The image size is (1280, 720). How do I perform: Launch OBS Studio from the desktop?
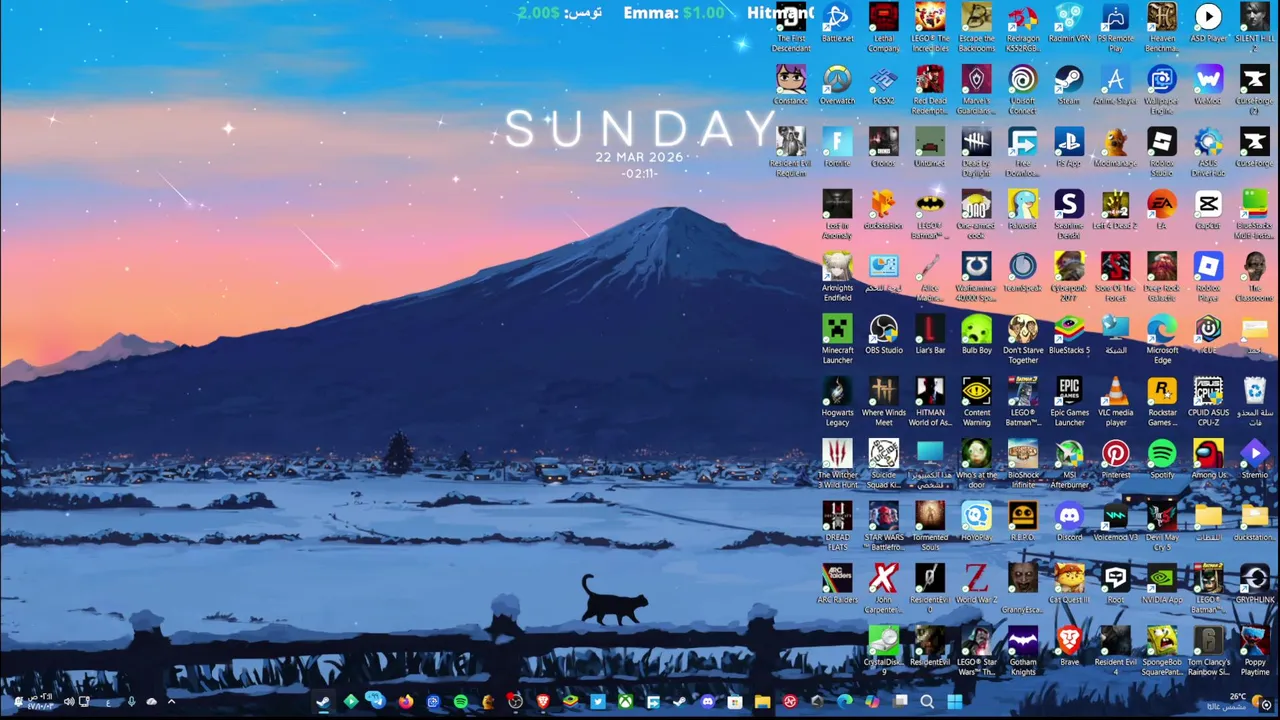click(x=883, y=335)
